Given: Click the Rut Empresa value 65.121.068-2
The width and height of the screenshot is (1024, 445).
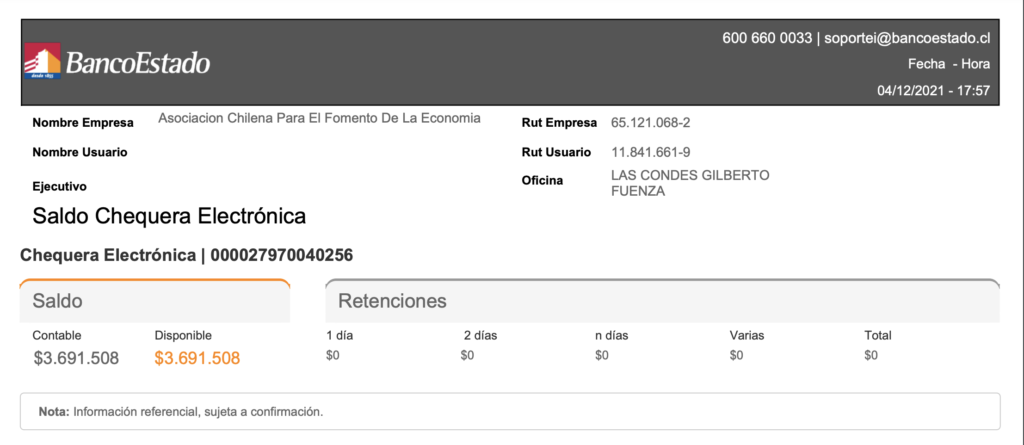Looking at the screenshot, I should (648, 123).
